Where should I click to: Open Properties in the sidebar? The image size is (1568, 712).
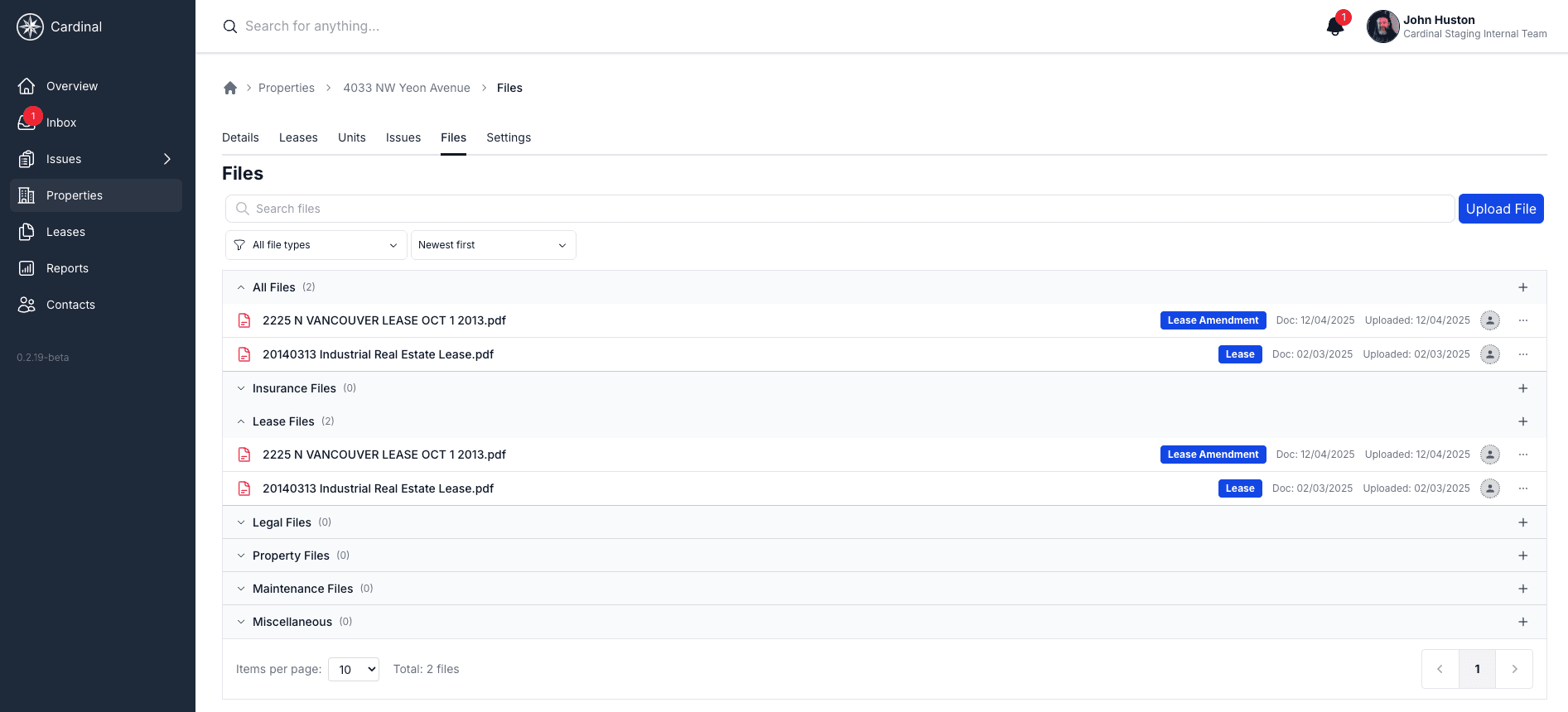96,195
